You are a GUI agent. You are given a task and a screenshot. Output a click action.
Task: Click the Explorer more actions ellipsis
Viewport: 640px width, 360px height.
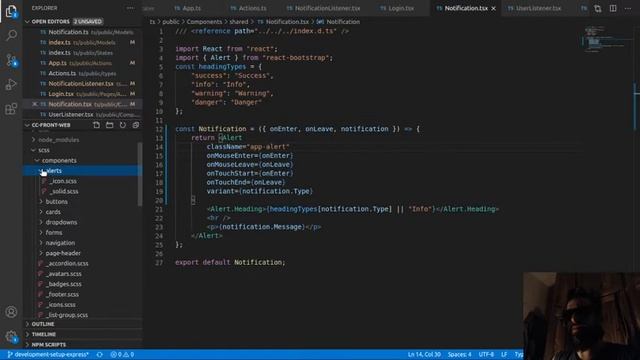[x=130, y=8]
